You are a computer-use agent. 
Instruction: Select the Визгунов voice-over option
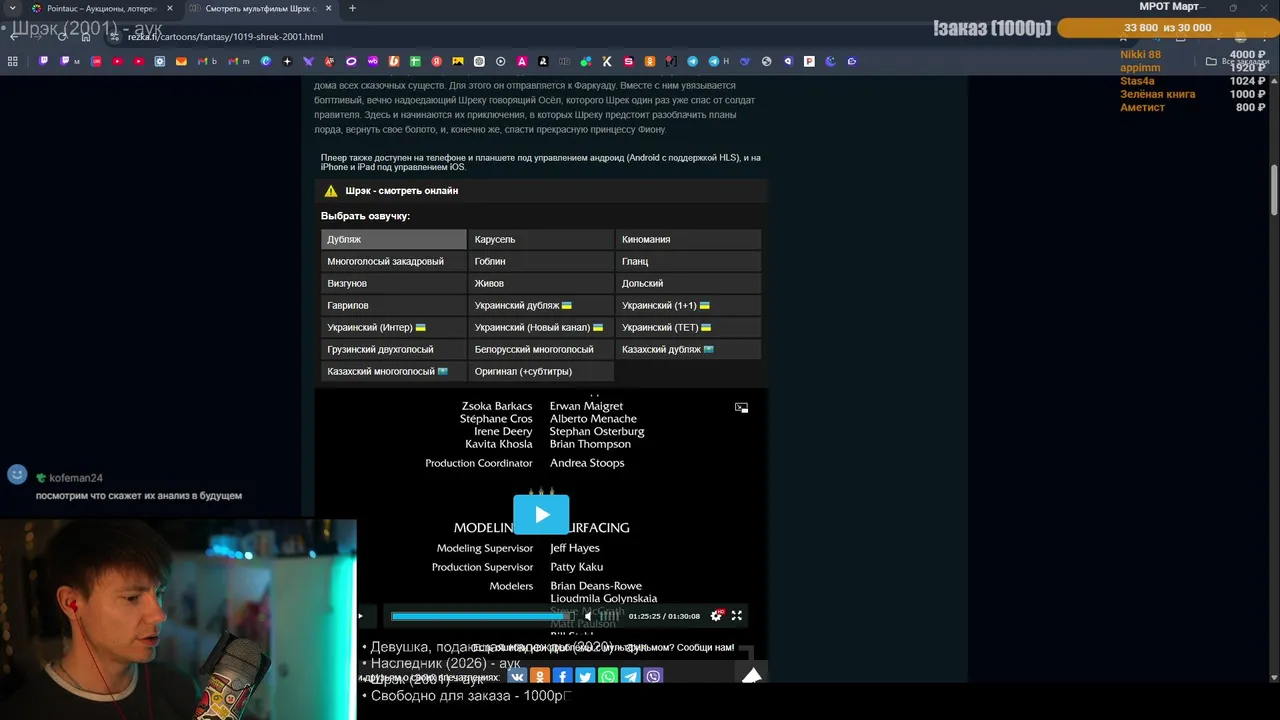click(393, 284)
